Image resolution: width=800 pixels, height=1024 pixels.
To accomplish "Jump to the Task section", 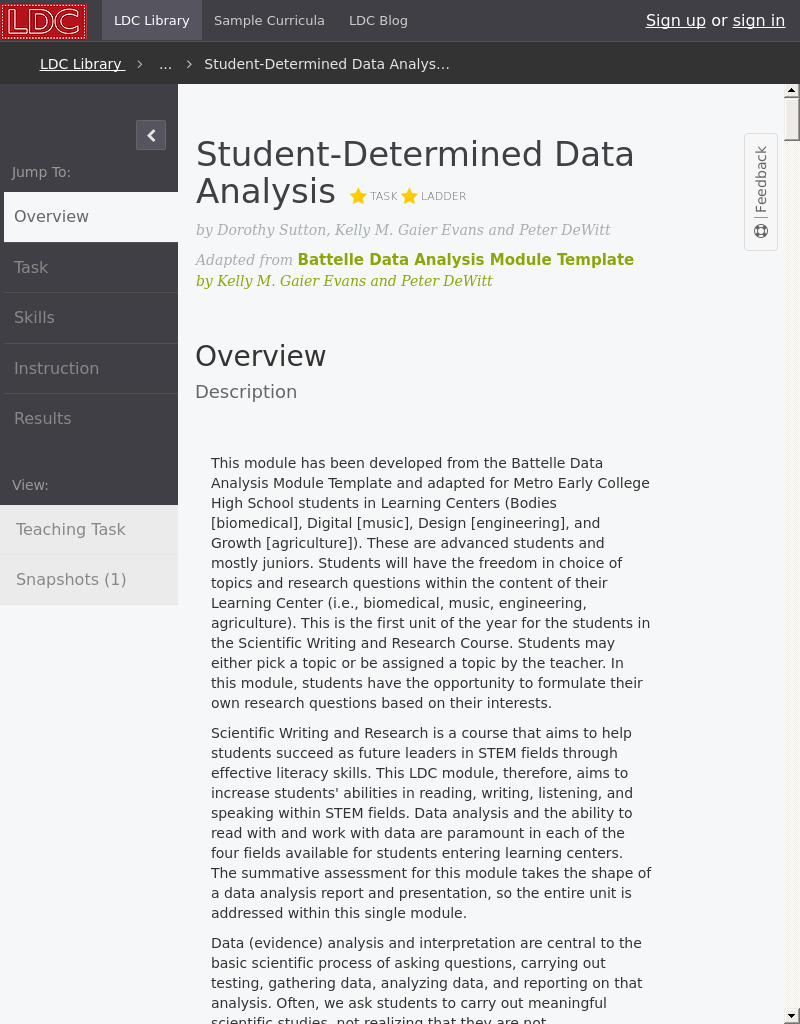I will coord(31,267).
